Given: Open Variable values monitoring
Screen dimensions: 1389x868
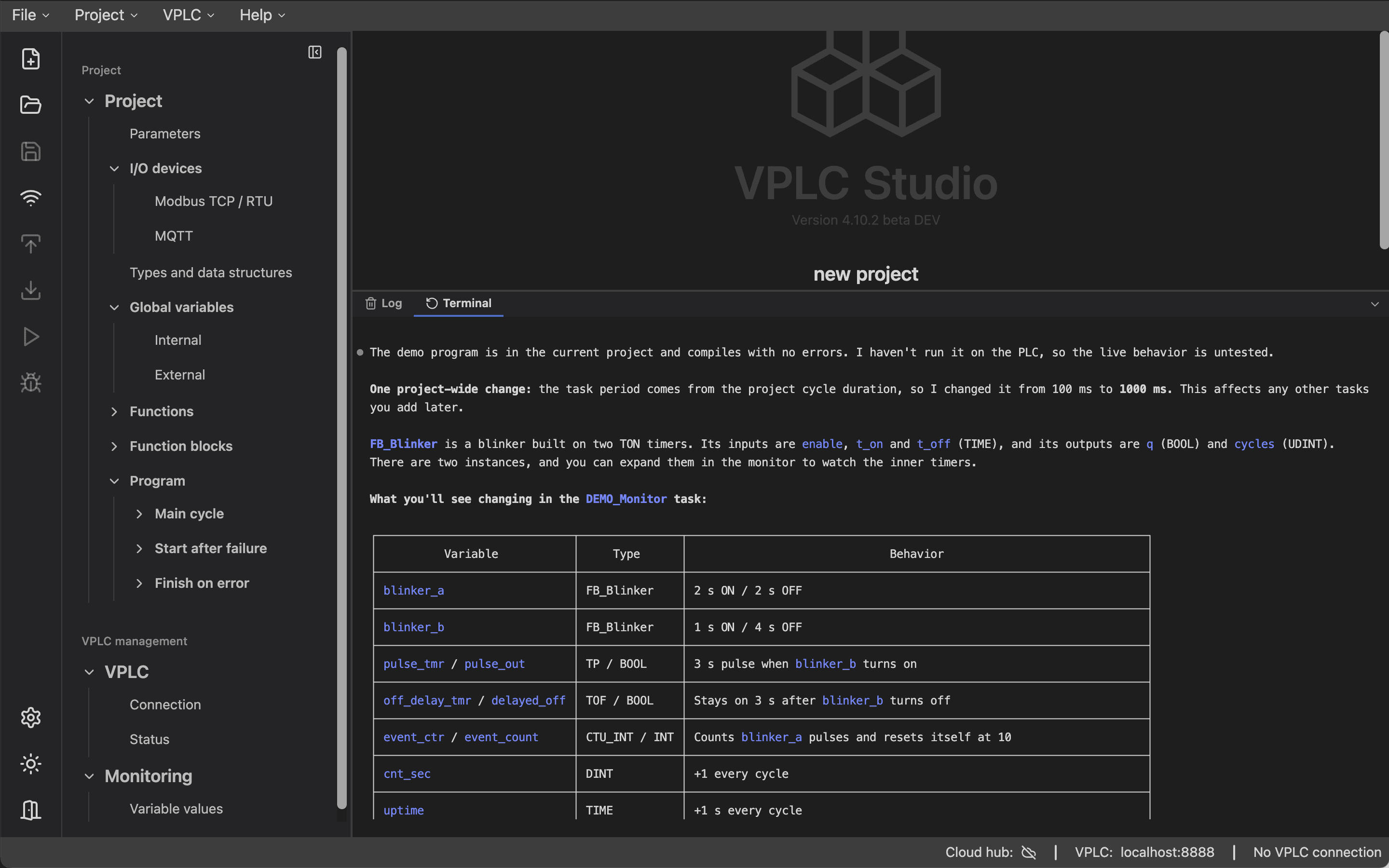Looking at the screenshot, I should pyautogui.click(x=176, y=809).
